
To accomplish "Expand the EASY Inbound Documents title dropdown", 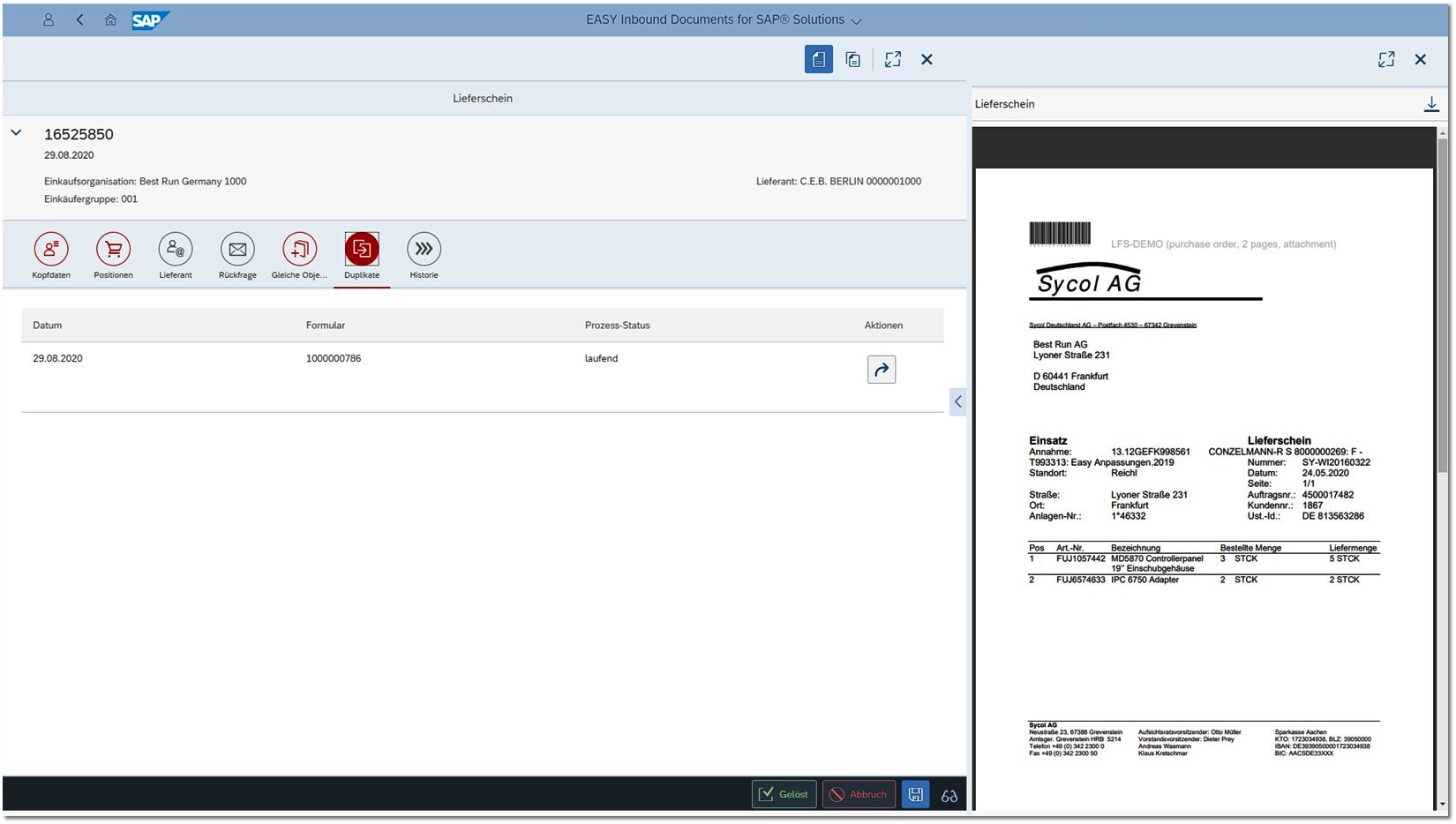I will click(856, 20).
